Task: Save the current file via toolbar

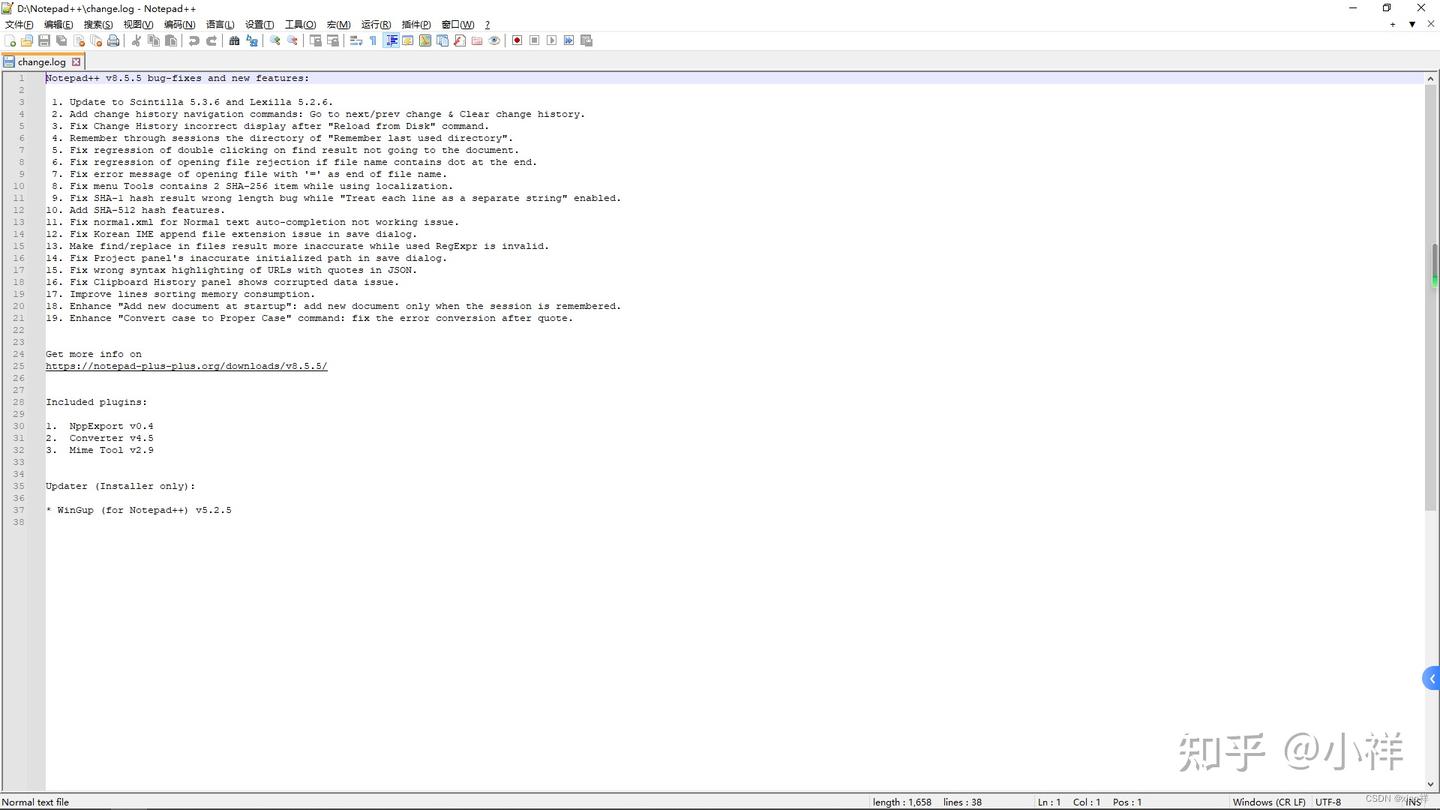Action: coord(44,41)
